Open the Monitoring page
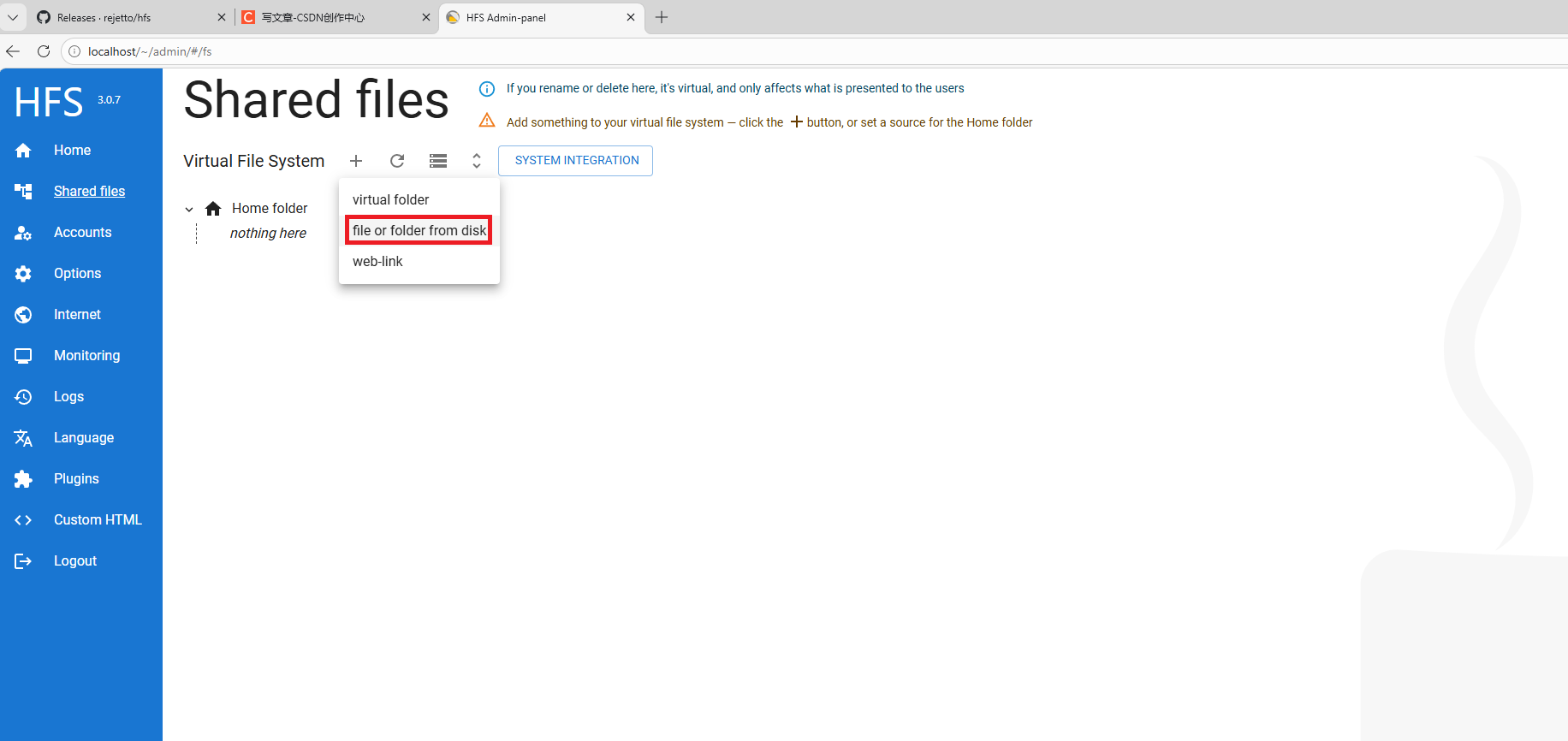The width and height of the screenshot is (1568, 741). pyautogui.click(x=86, y=356)
